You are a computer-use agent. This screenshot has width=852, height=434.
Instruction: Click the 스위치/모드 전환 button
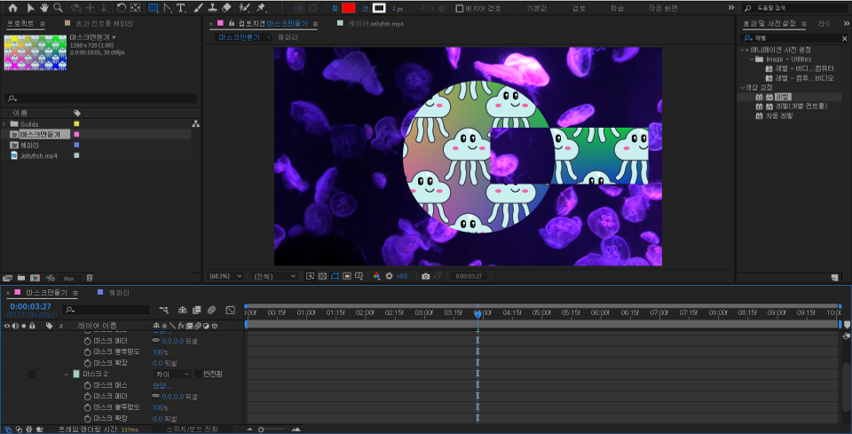click(x=192, y=429)
